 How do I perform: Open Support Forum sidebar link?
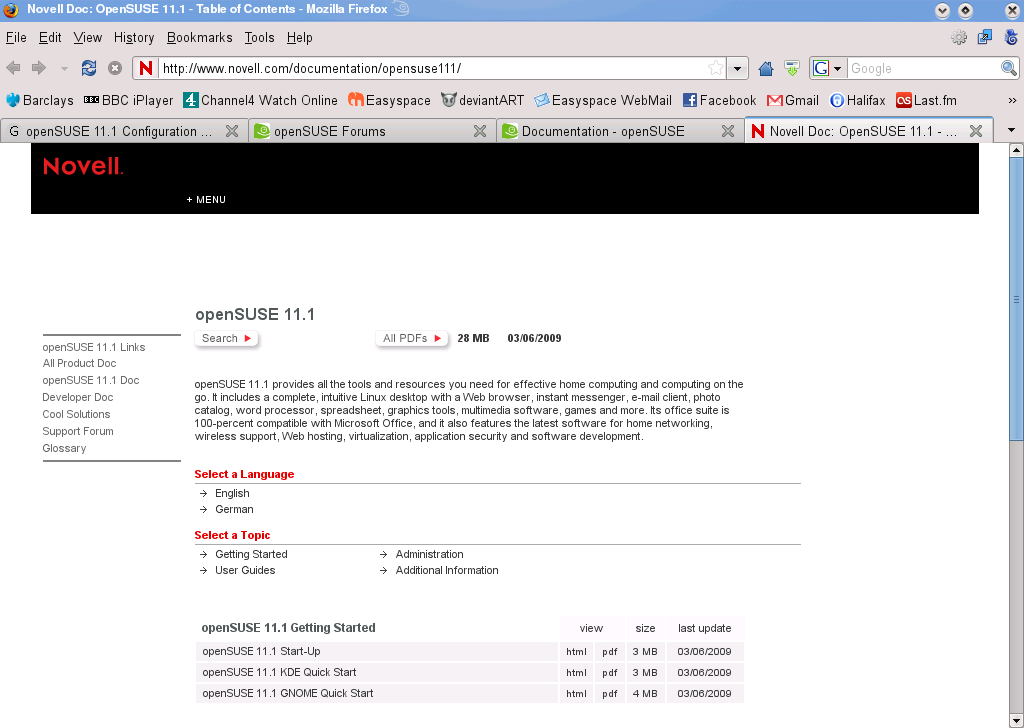coord(78,432)
